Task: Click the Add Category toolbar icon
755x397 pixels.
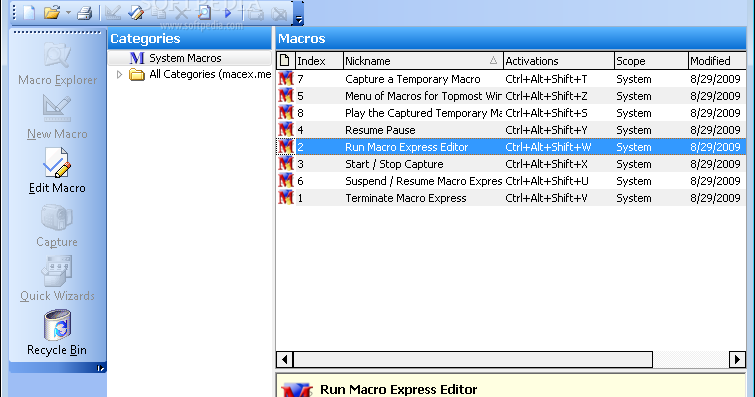Action: (256, 13)
